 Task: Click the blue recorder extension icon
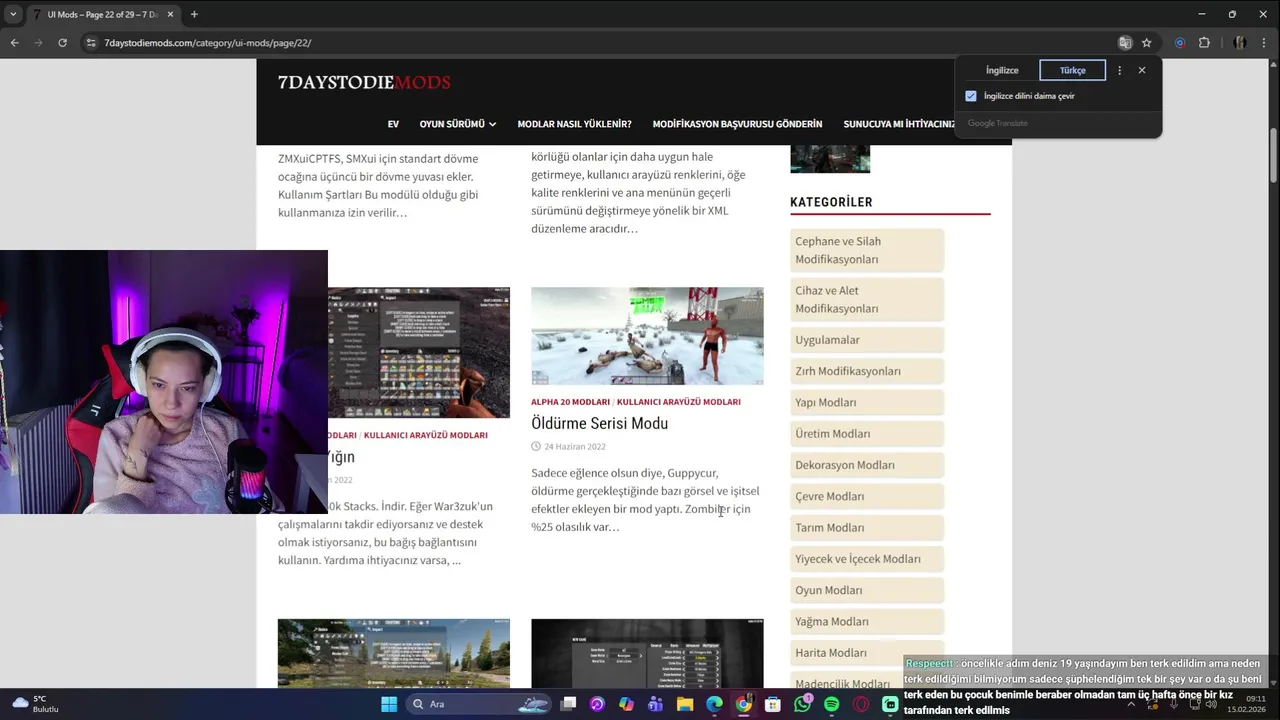[x=1180, y=43]
